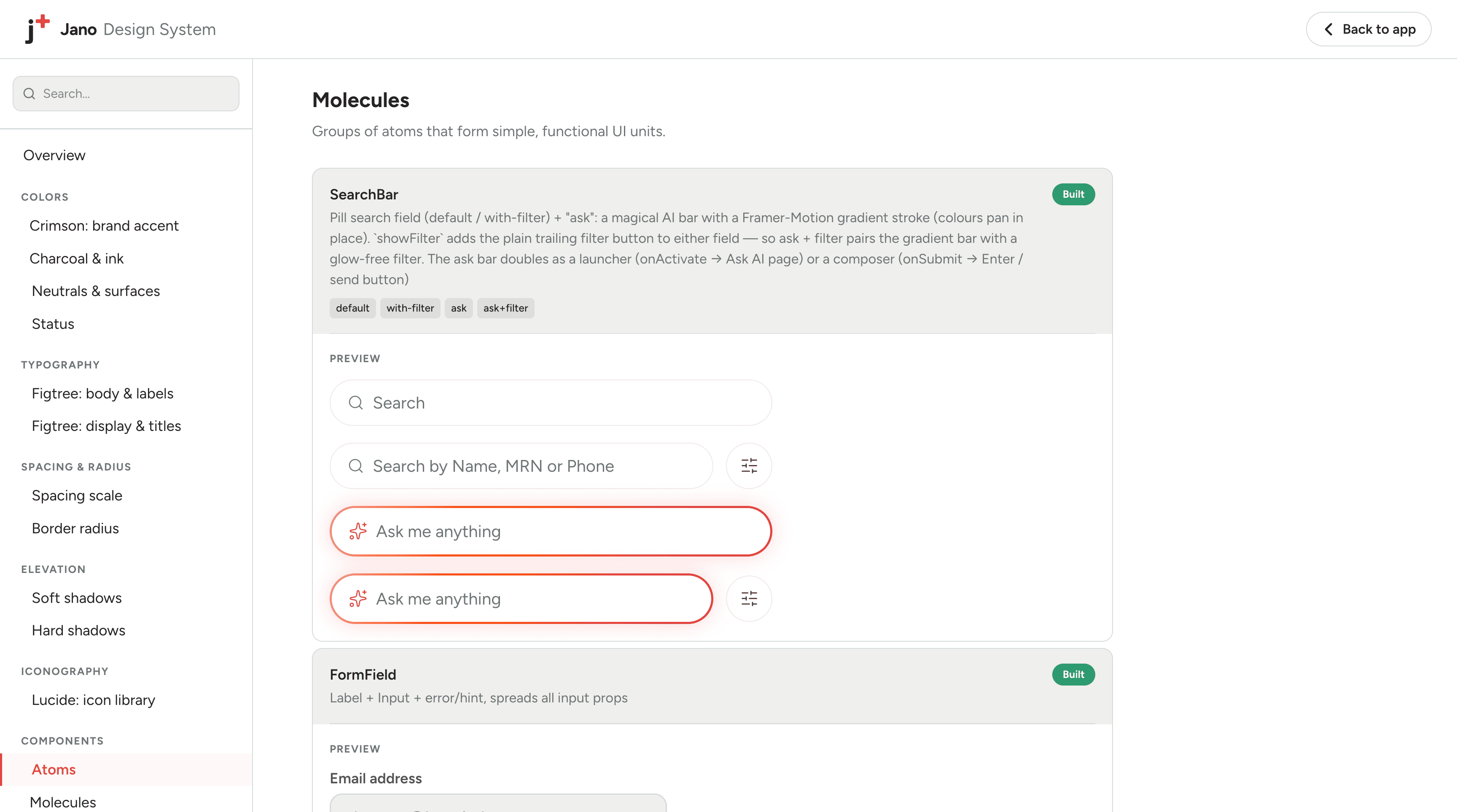The image size is (1457, 812).
Task: Open Border radius page
Action: (75, 528)
